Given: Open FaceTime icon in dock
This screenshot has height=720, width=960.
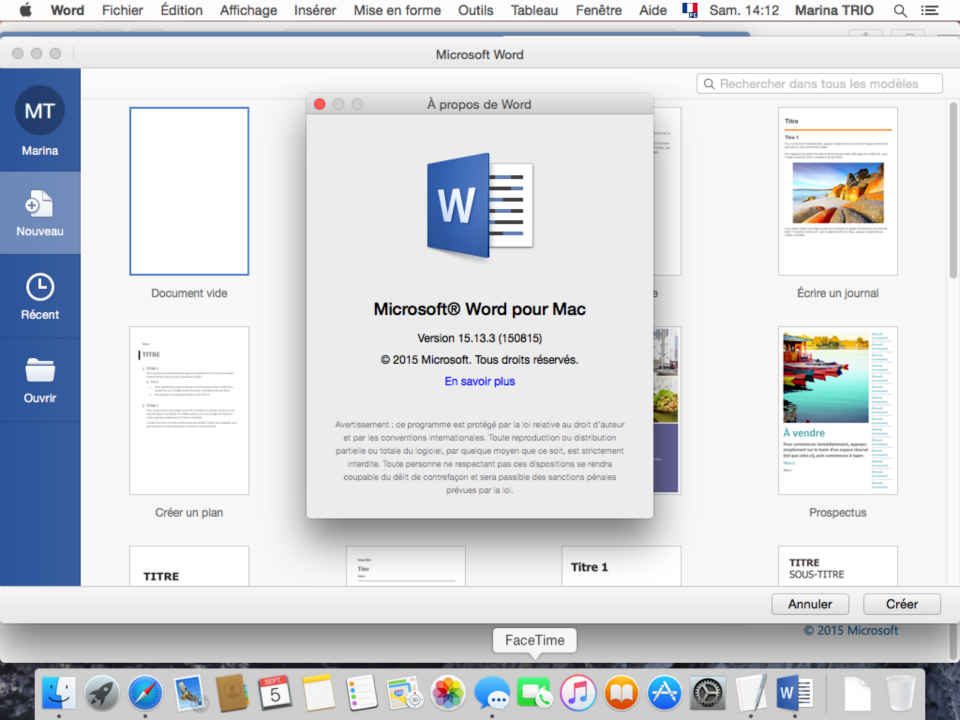Looking at the screenshot, I should tap(534, 693).
